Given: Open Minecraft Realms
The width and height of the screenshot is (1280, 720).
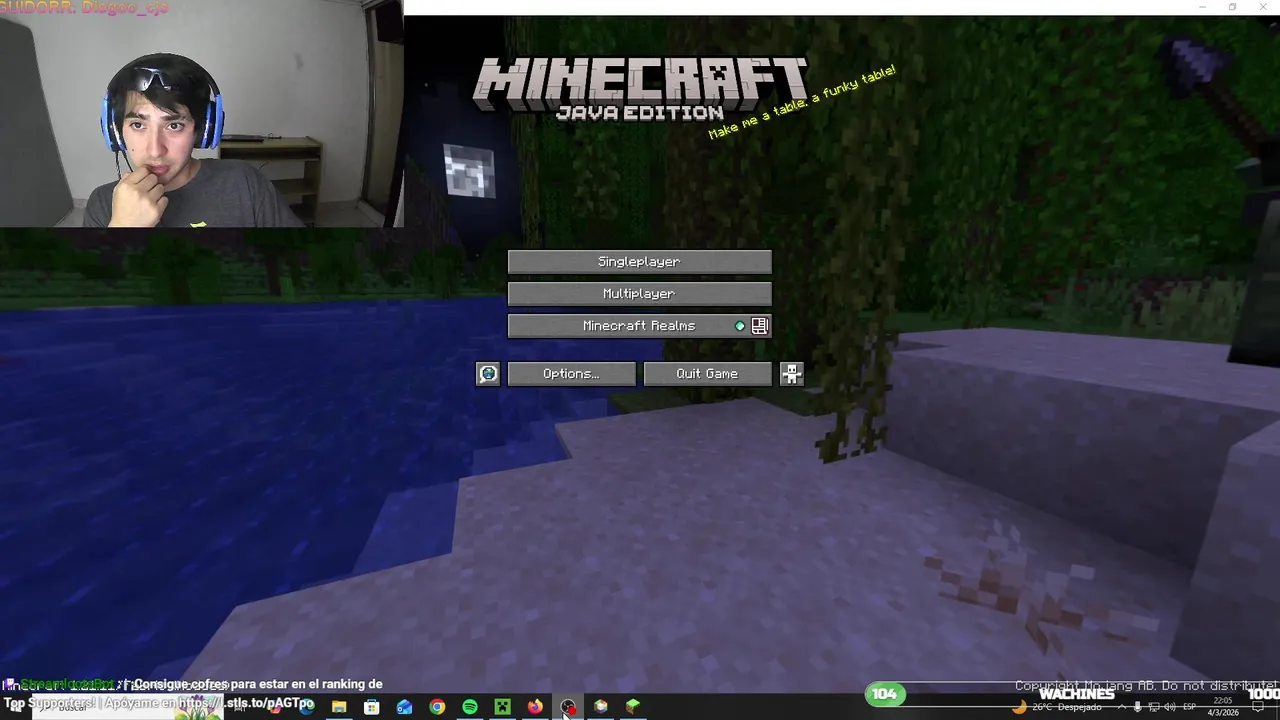Looking at the screenshot, I should coord(639,326).
